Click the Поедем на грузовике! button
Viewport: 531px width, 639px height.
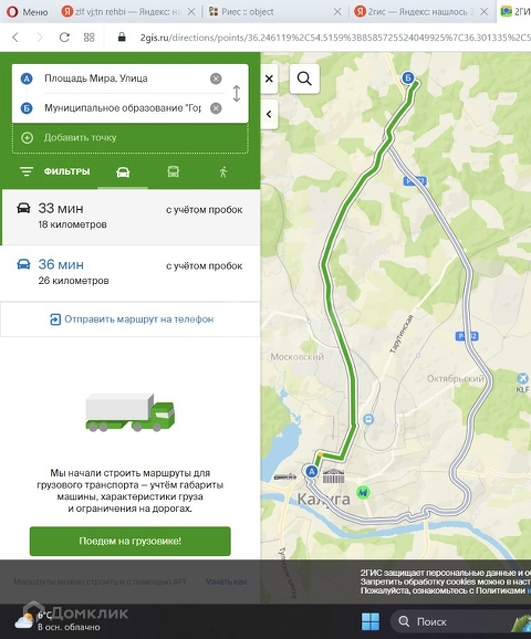(130, 541)
